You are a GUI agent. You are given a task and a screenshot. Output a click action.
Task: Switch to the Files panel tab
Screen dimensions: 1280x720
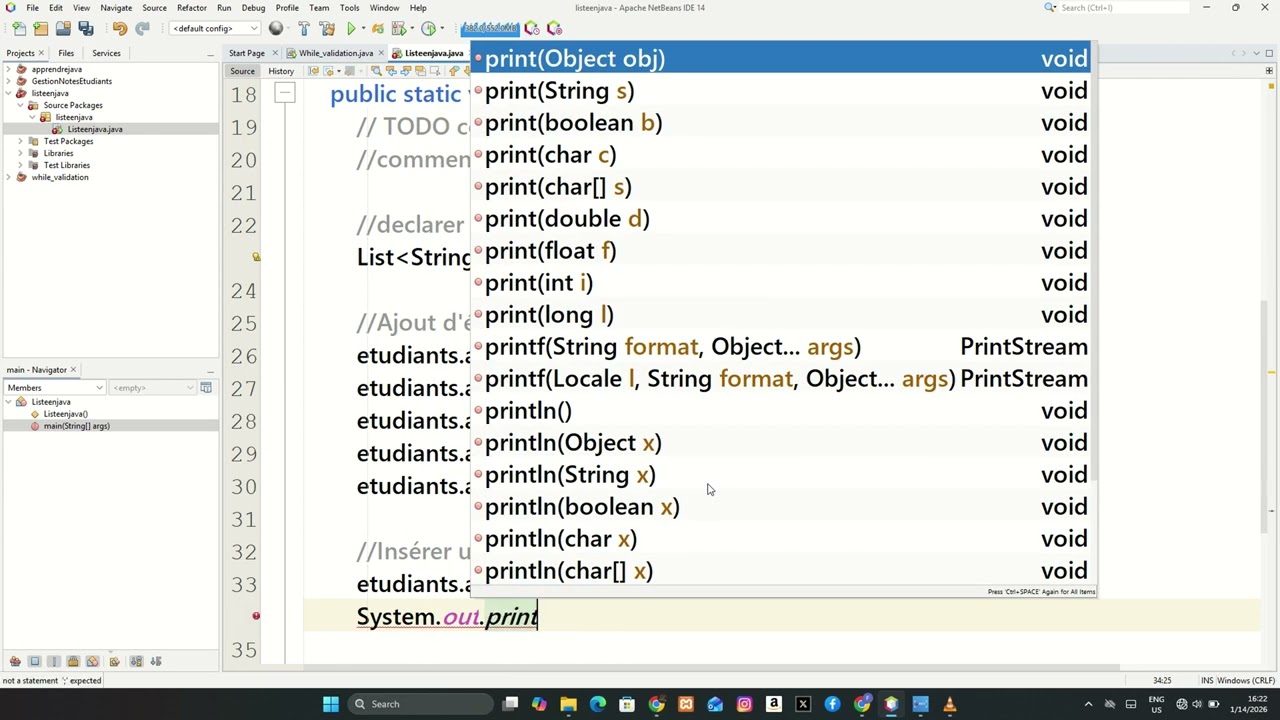[x=66, y=53]
